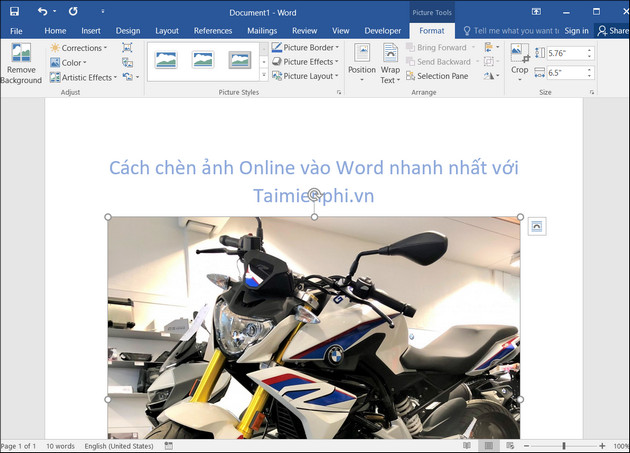Switch to the Design tab
The height and width of the screenshot is (453, 630).
point(128,31)
